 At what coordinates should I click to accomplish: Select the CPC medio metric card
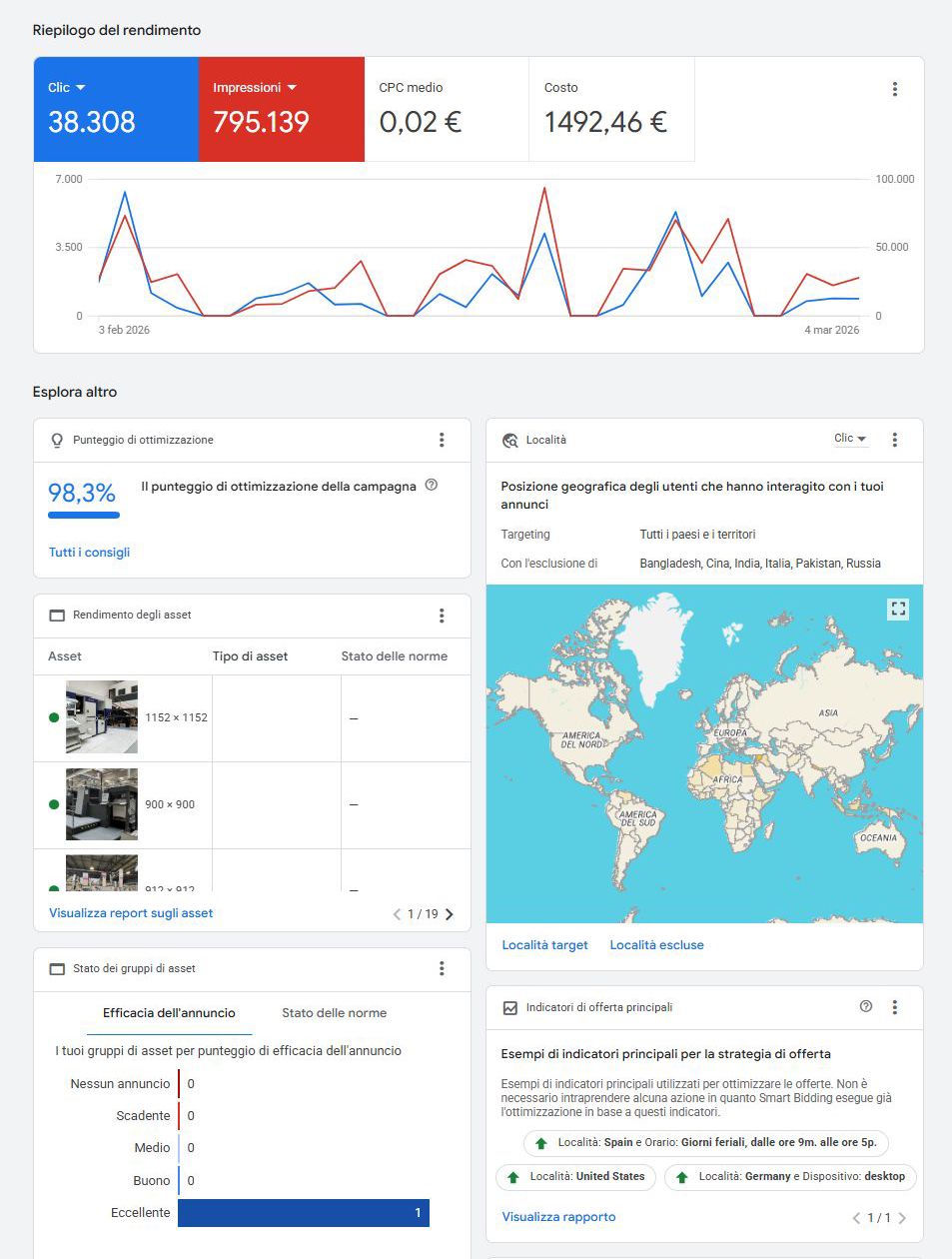click(447, 109)
